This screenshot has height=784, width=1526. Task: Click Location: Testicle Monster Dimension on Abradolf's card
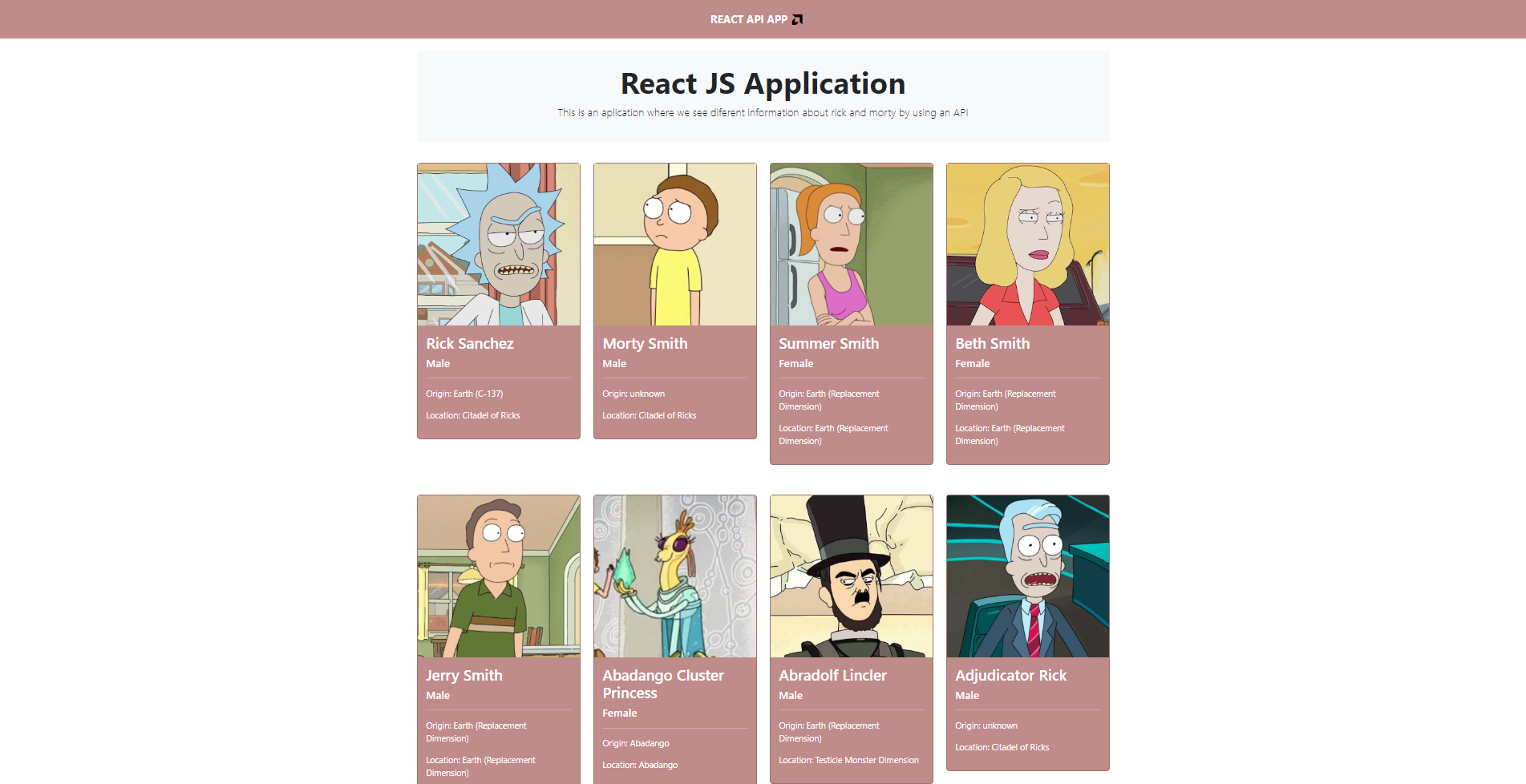coord(849,760)
